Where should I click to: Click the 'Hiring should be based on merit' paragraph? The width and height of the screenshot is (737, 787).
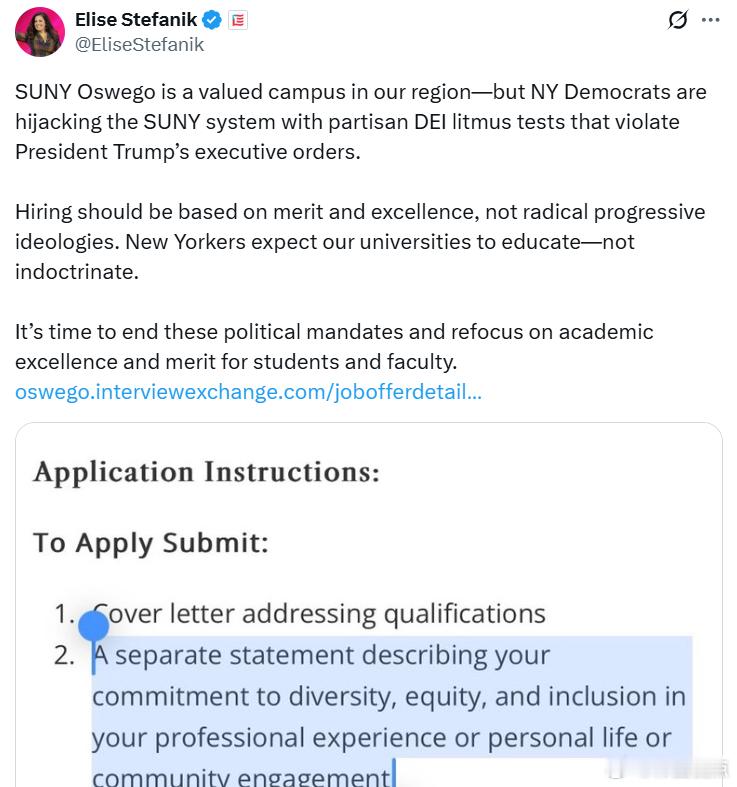point(360,242)
